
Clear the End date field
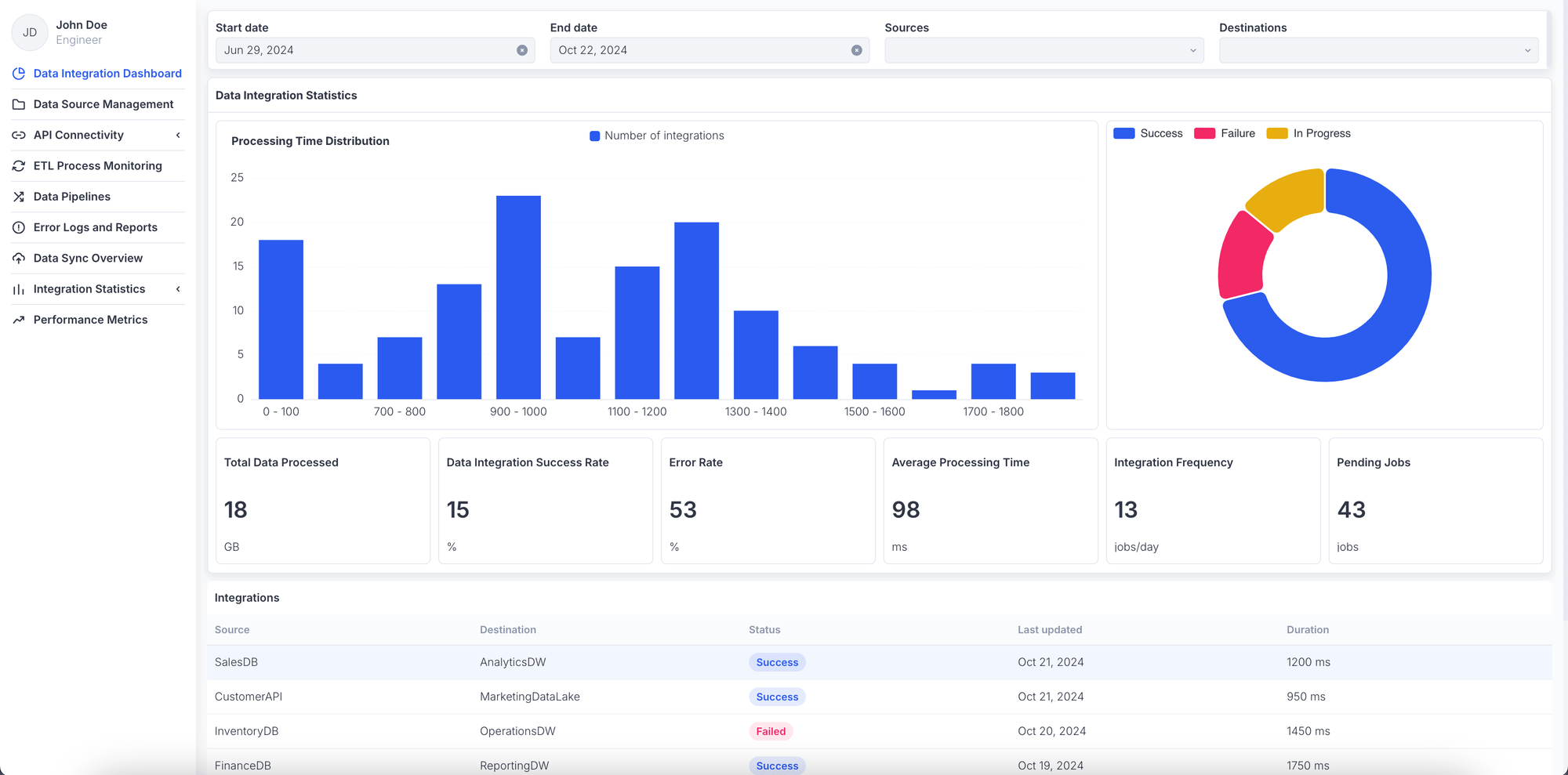click(856, 50)
